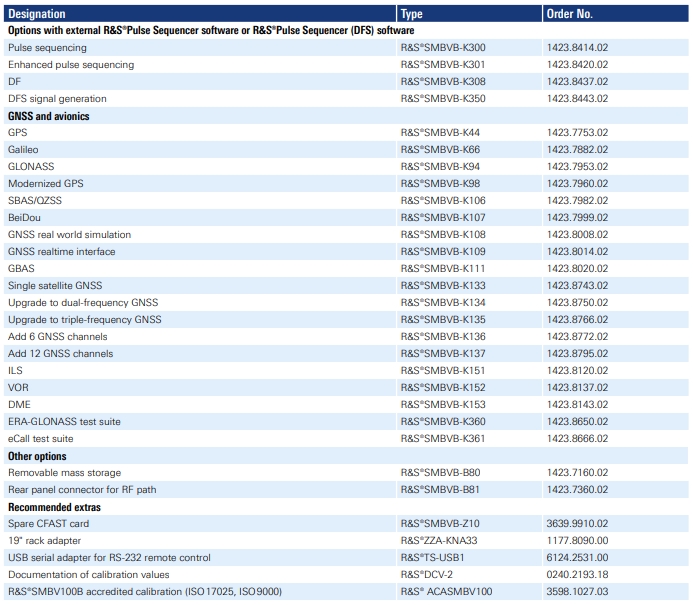Select Removable mass storage designation
The width and height of the screenshot is (693, 605).
[65, 473]
